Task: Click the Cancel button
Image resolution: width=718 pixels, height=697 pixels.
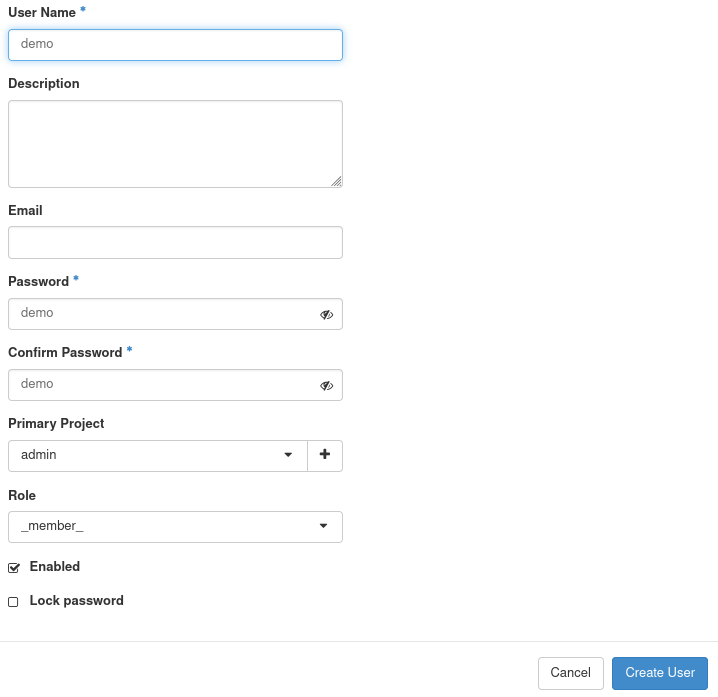Action: pos(570,673)
